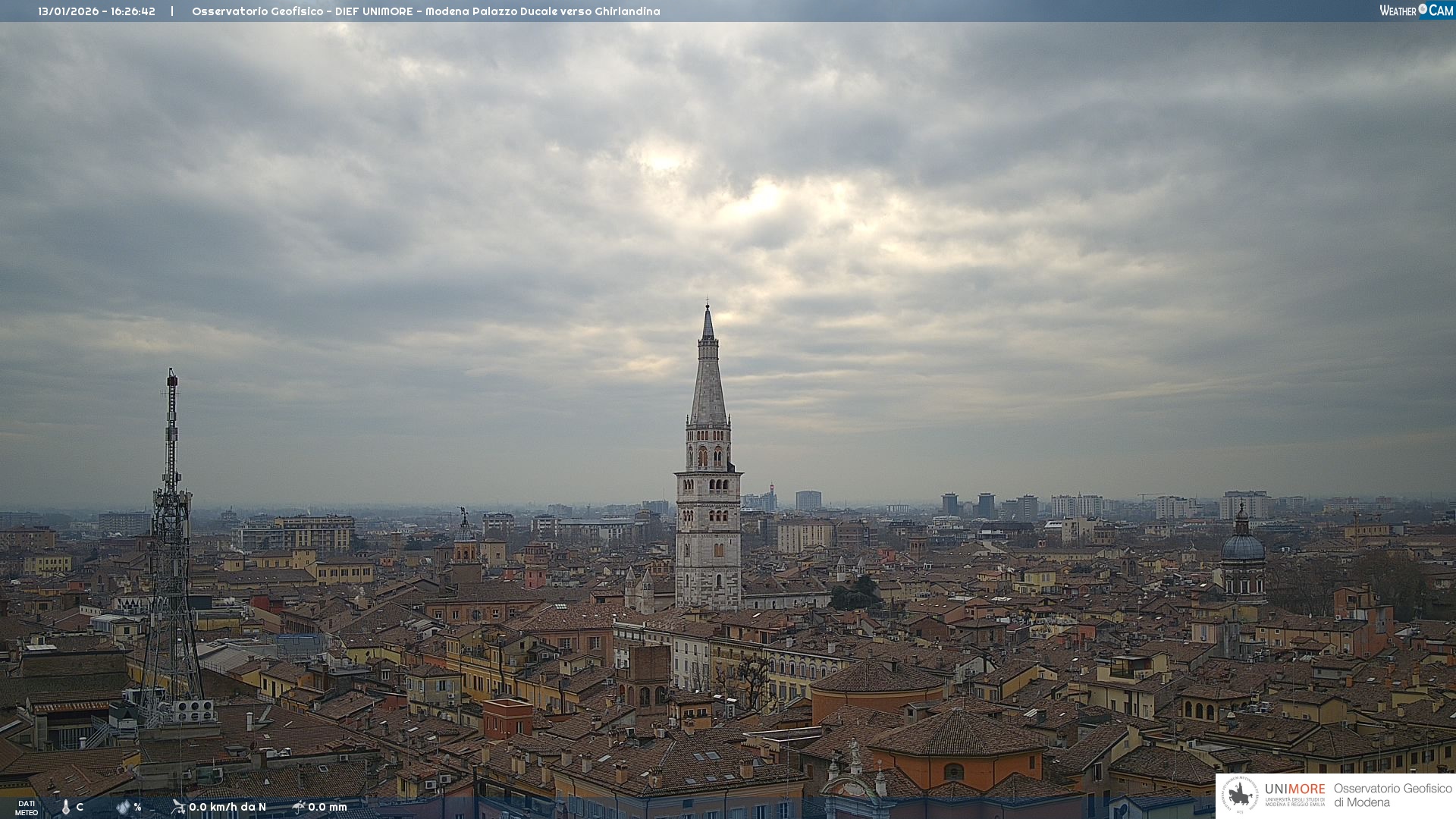Screen dimensions: 1456x819
Task: Click the 0.0 km/h da N wind reading
Action: 227,807
